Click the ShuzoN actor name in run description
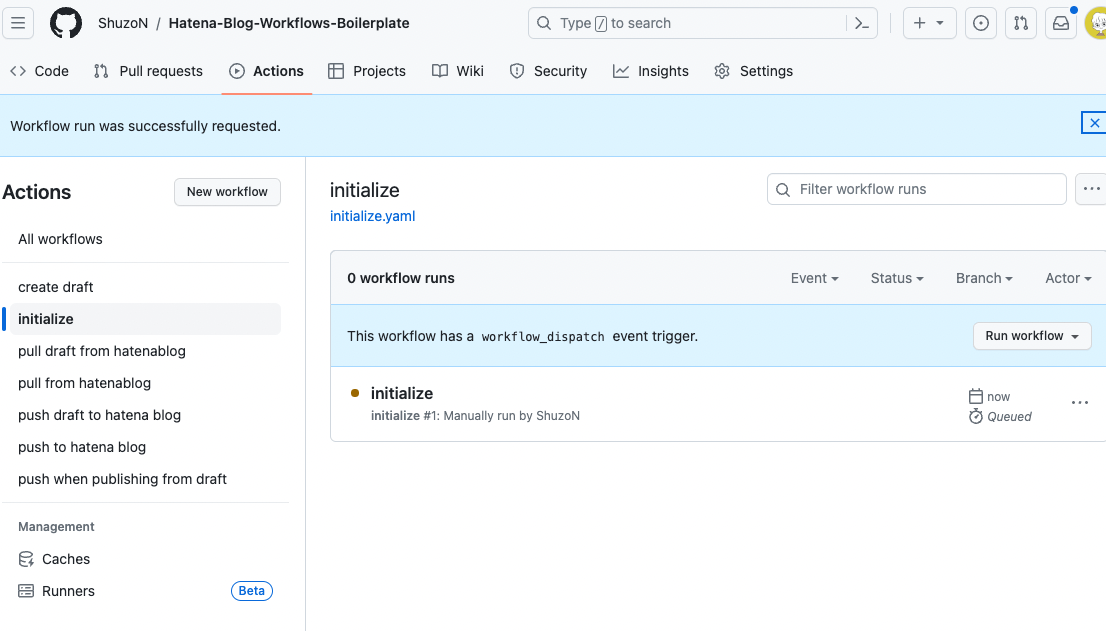The height and width of the screenshot is (631, 1106). pyautogui.click(x=558, y=416)
